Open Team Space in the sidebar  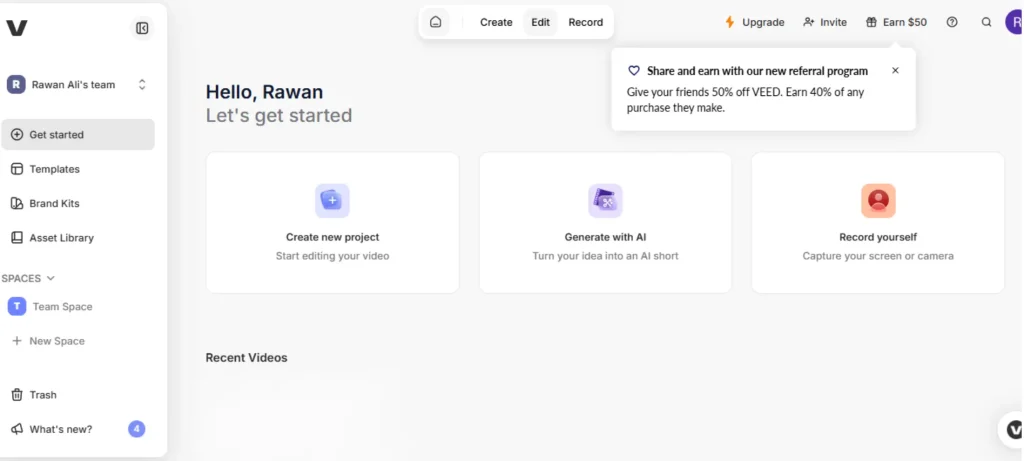(x=62, y=307)
